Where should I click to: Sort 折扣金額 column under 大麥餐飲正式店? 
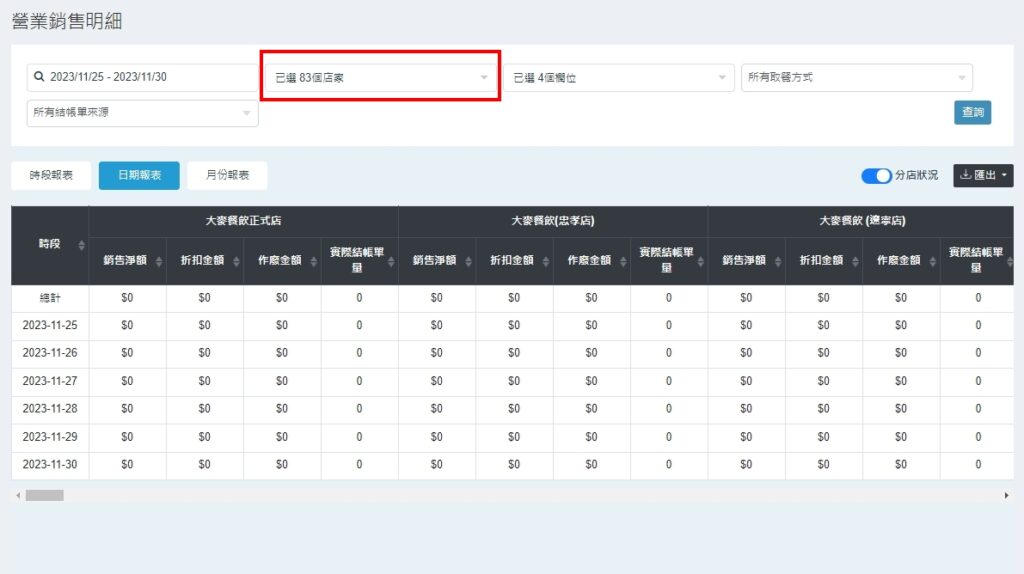point(235,260)
